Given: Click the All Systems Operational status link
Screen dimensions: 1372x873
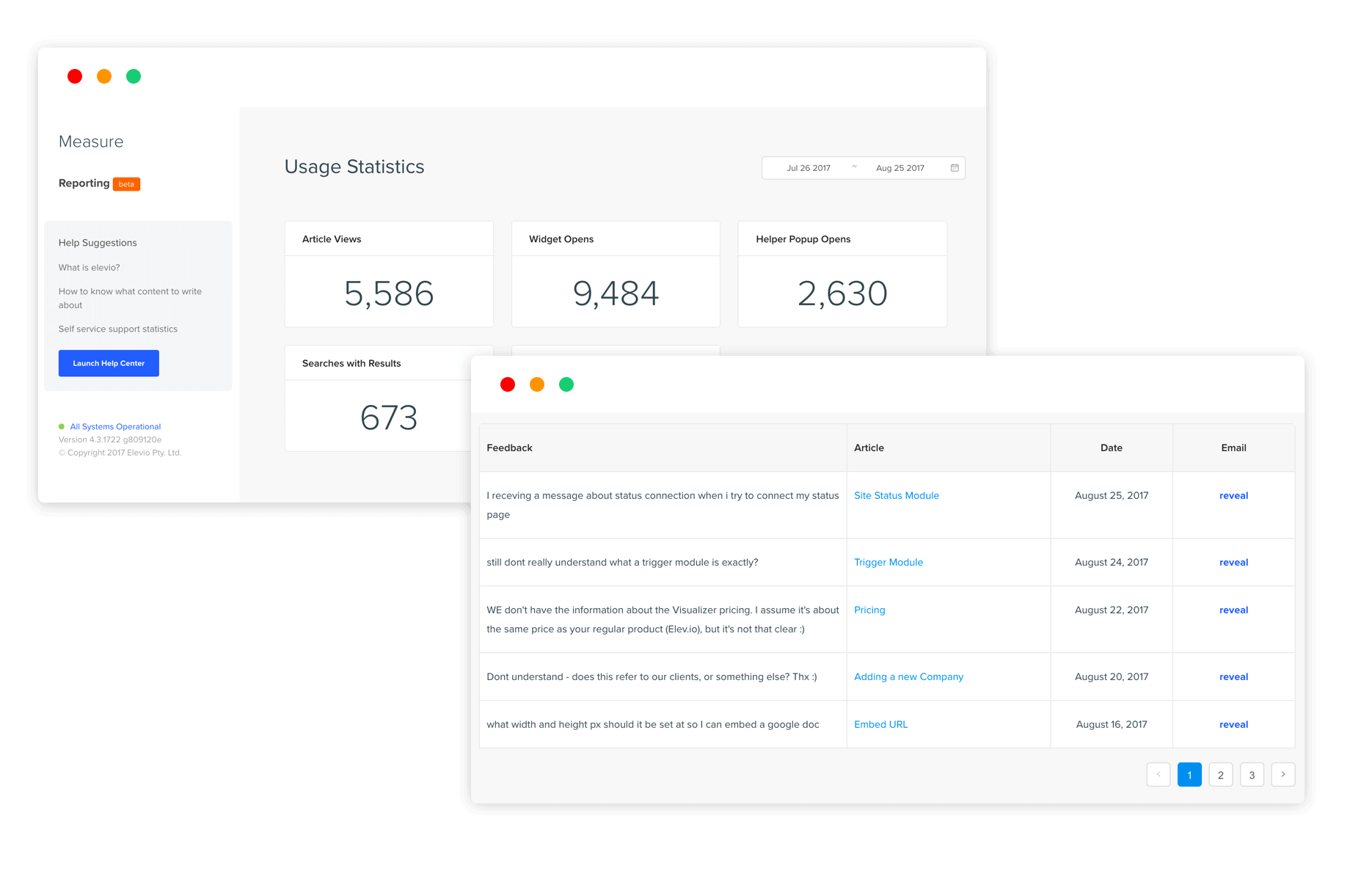Looking at the screenshot, I should pos(115,426).
